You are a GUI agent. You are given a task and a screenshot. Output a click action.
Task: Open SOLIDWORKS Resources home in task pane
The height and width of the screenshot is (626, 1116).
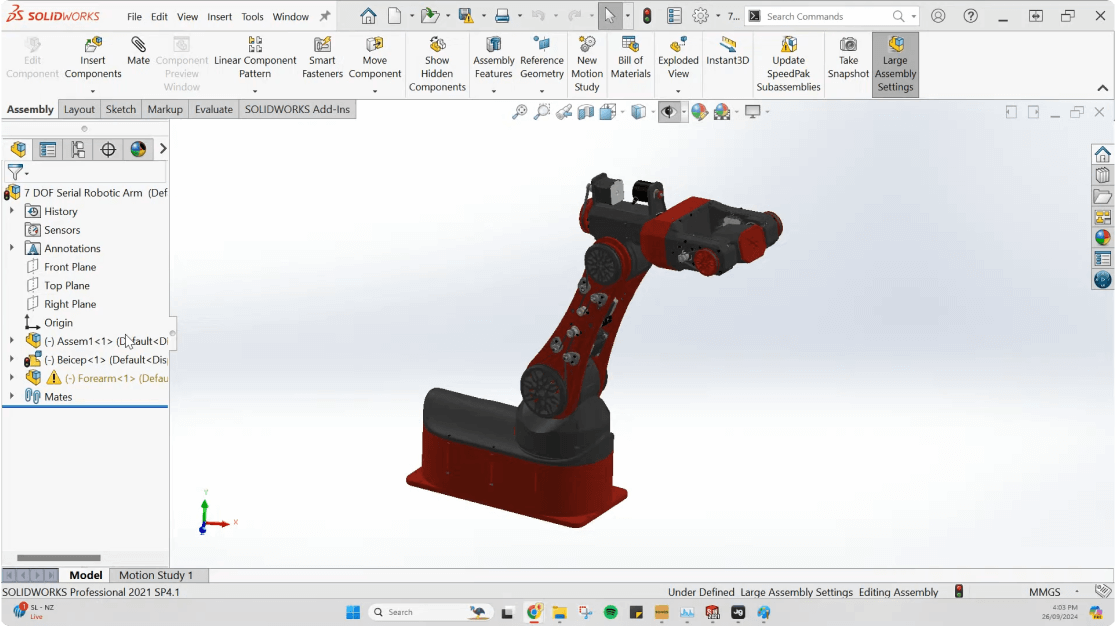[x=1102, y=154]
